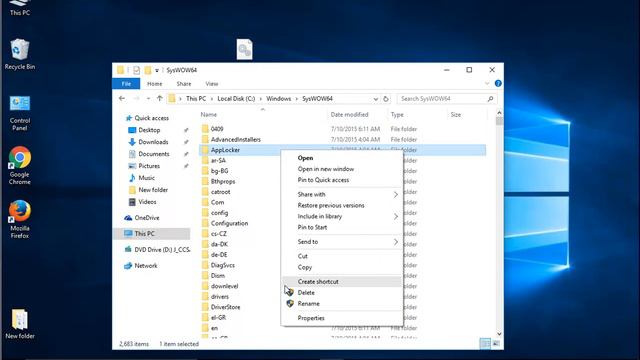Click the back navigation arrow
Viewport: 640px width, 360px height.
pos(122,98)
